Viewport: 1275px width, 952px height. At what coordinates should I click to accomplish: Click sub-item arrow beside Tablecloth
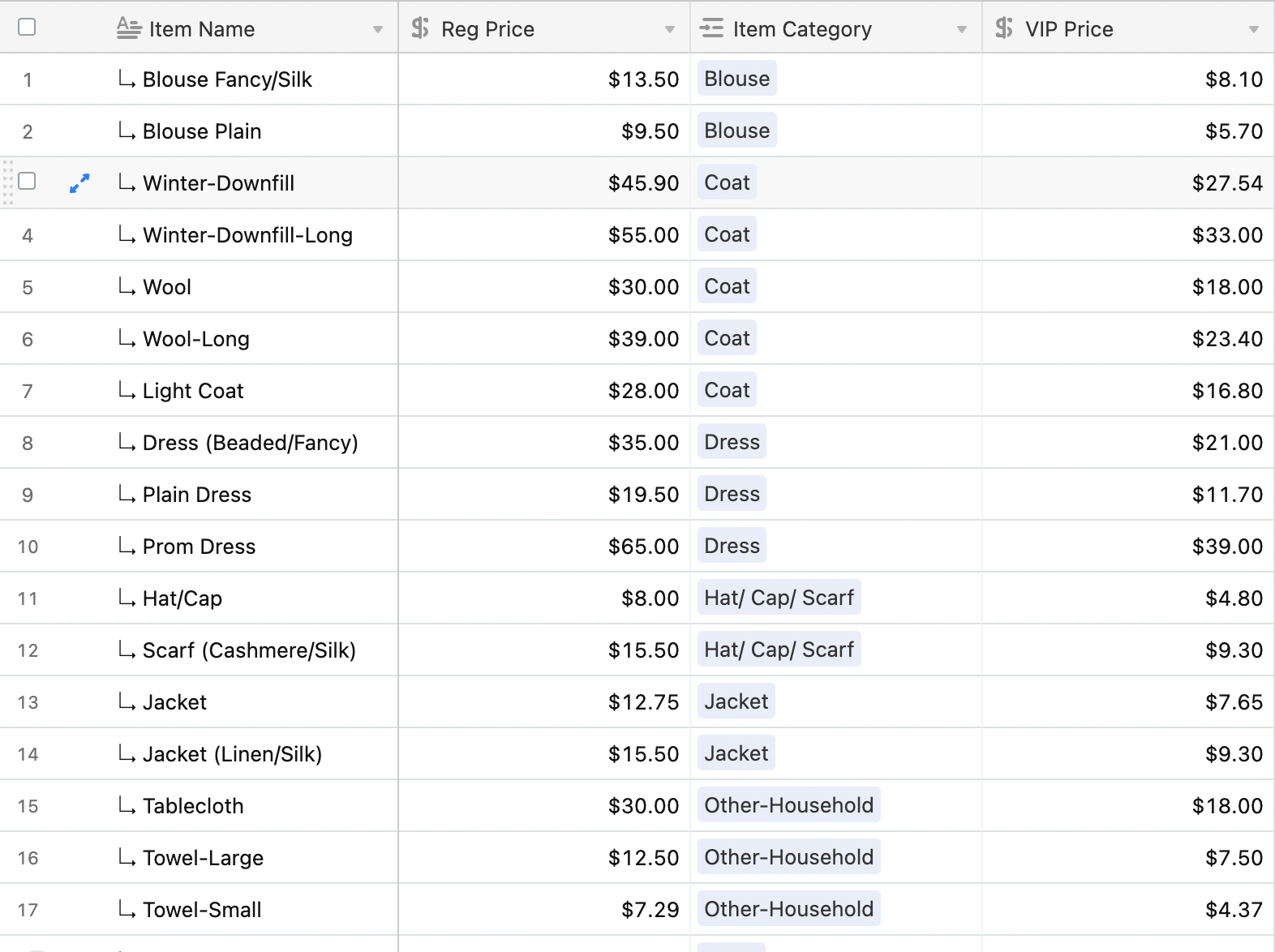pyautogui.click(x=127, y=806)
